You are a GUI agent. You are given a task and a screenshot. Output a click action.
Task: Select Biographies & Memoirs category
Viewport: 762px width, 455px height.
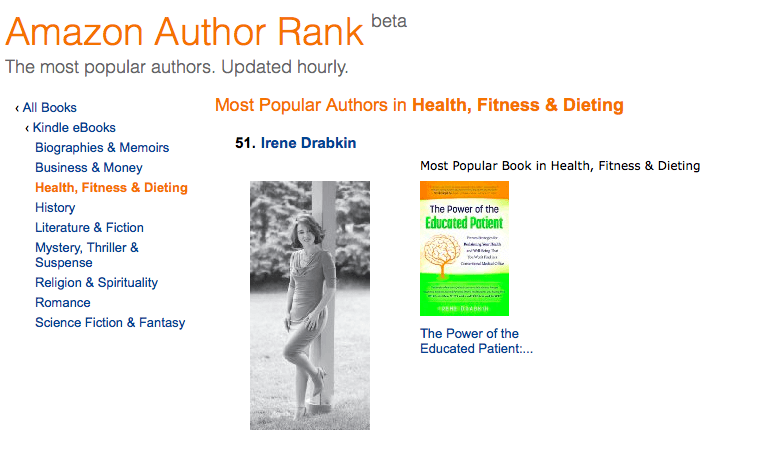click(x=102, y=147)
